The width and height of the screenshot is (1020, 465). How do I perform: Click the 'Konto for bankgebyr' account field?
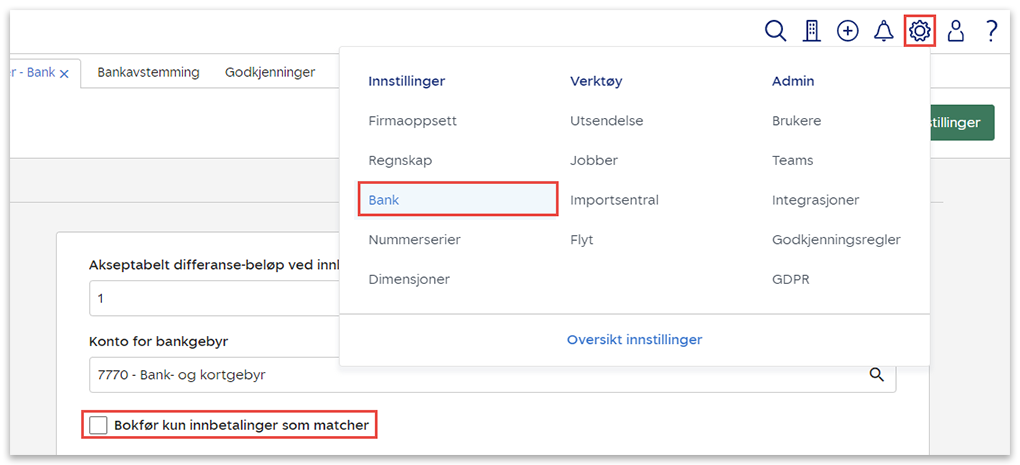470,375
